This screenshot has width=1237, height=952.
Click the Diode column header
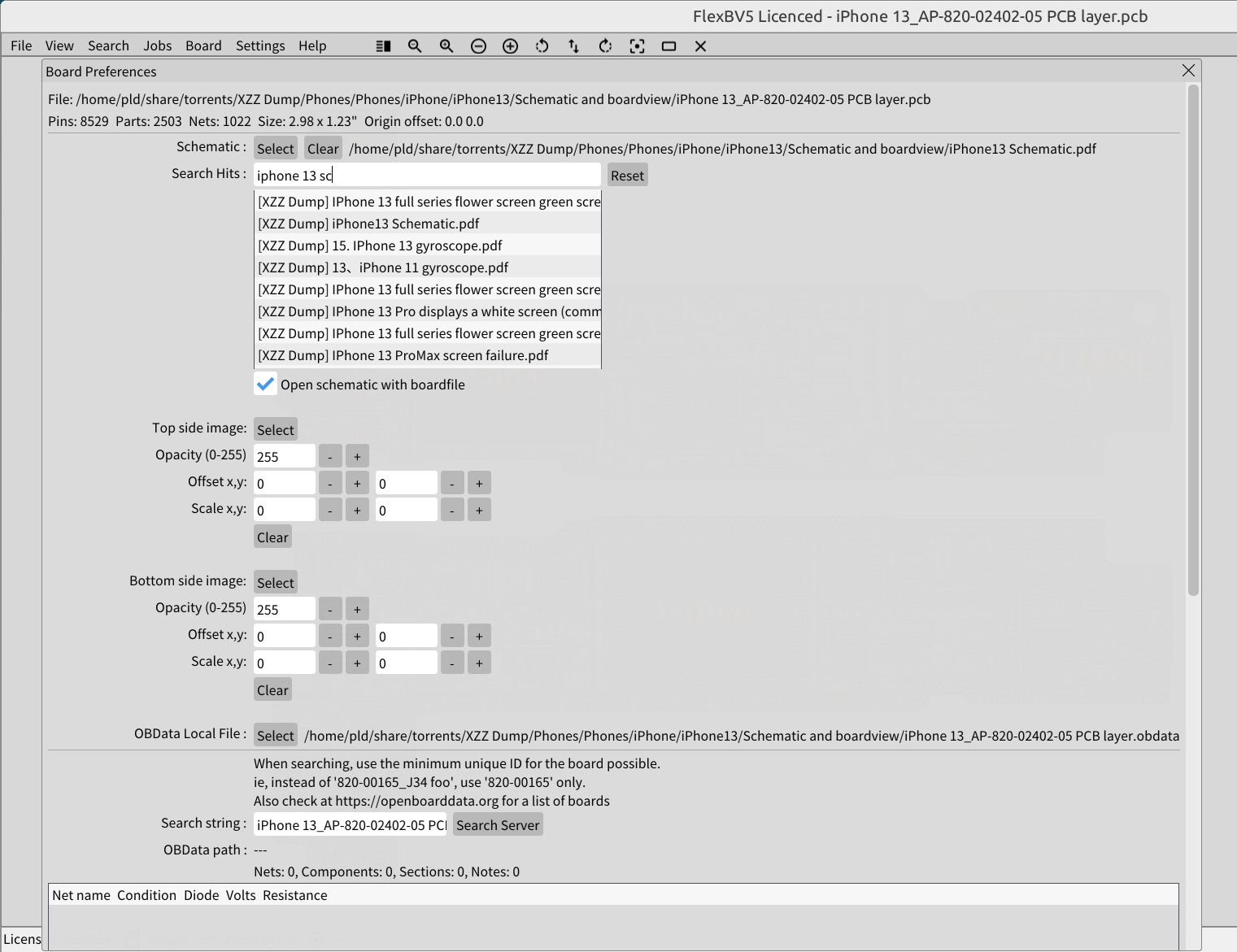click(202, 894)
